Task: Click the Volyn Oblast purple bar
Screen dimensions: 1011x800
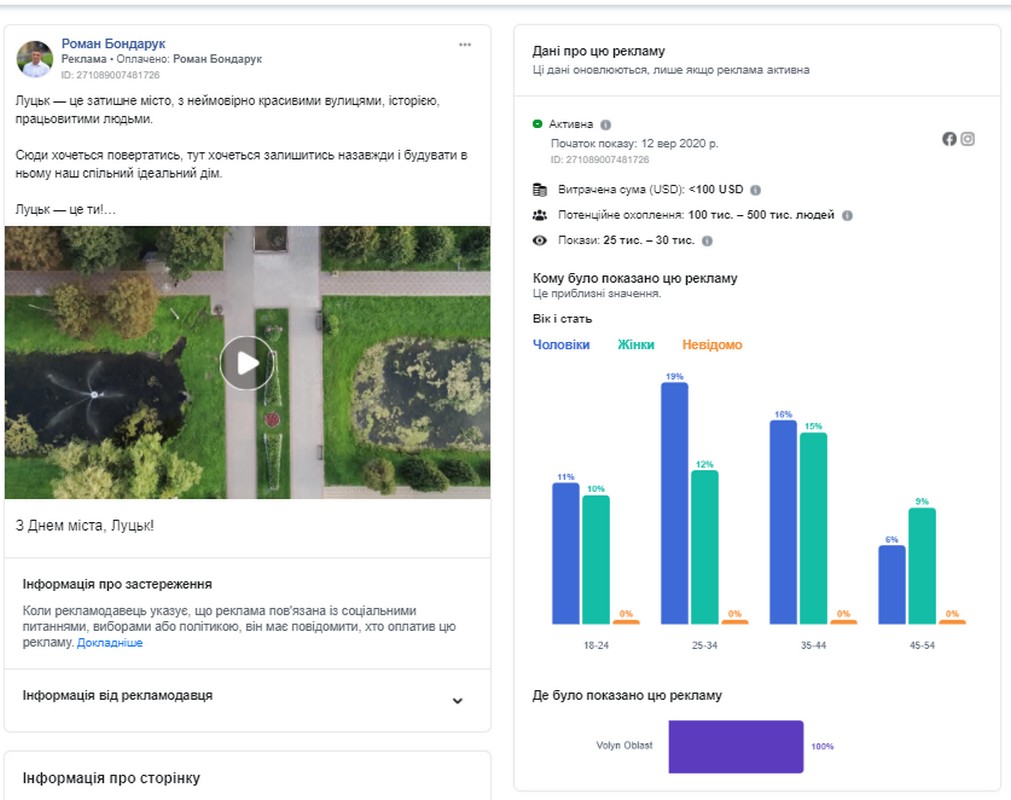Action: 735,746
